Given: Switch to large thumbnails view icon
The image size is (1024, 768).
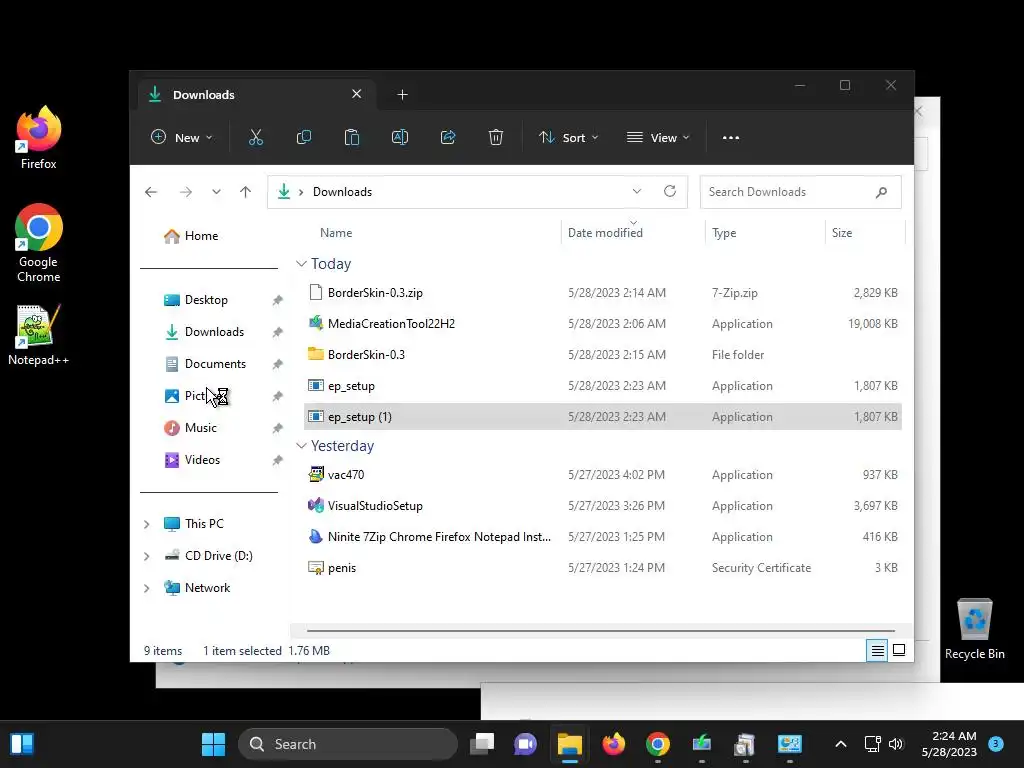Looking at the screenshot, I should point(899,650).
